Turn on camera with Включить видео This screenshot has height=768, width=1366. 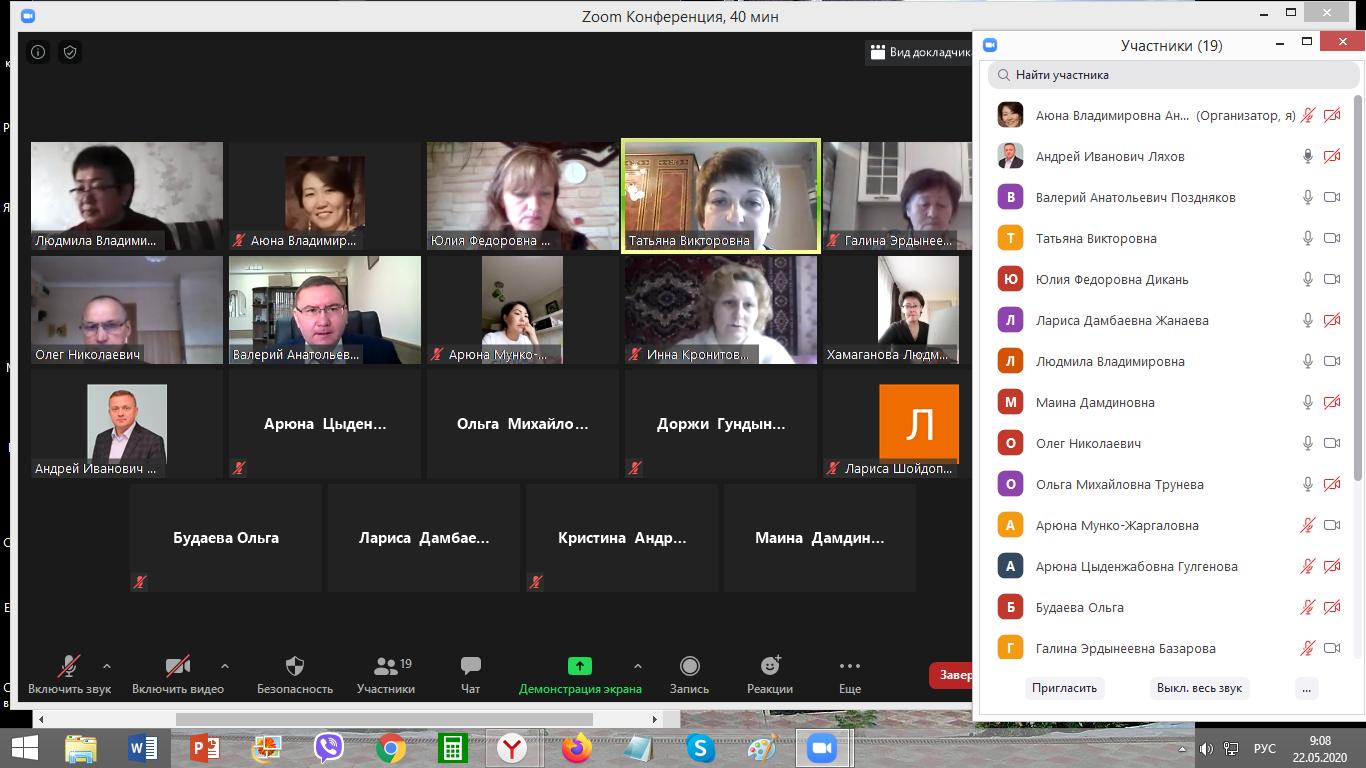coord(177,675)
